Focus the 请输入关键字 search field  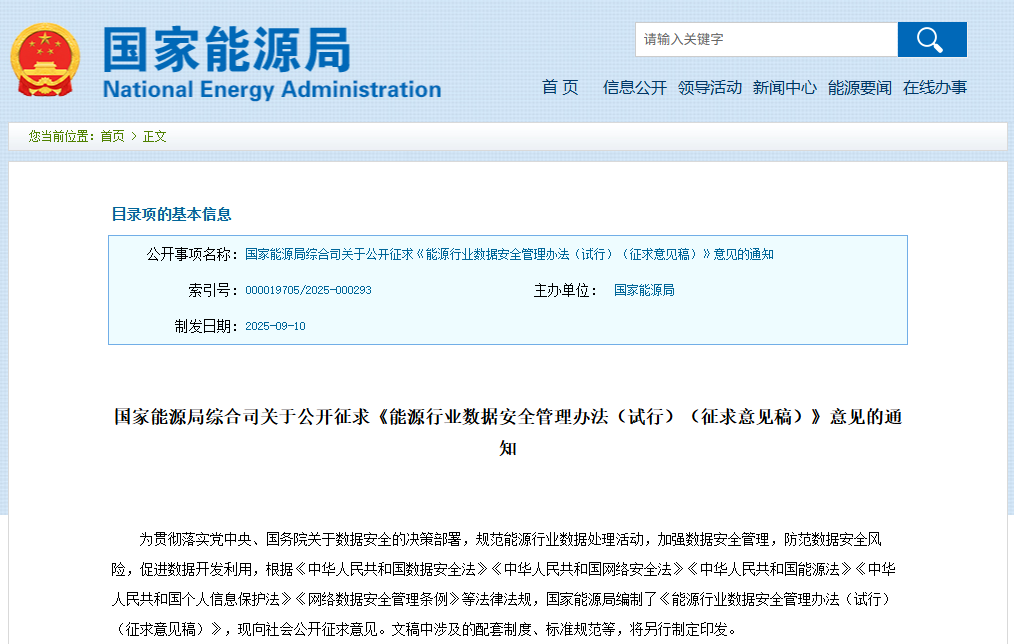coord(766,40)
